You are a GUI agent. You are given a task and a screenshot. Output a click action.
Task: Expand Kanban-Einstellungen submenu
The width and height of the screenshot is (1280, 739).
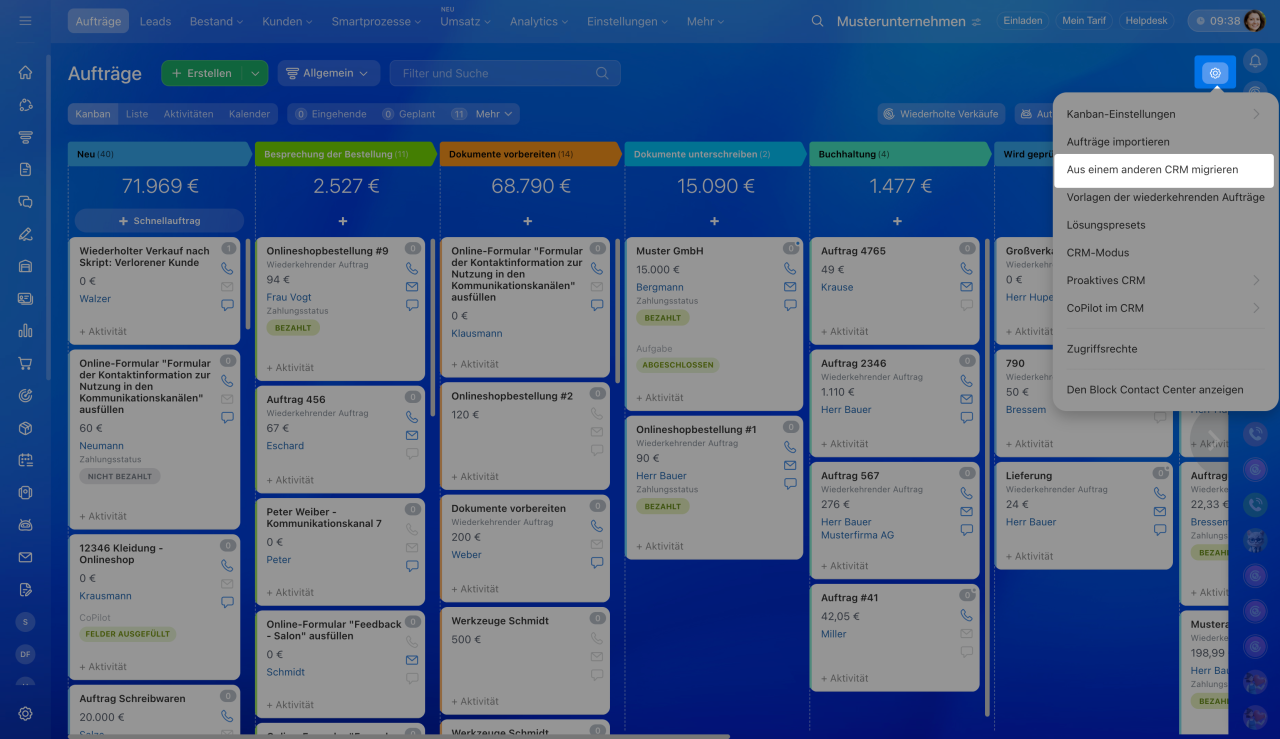1165,114
